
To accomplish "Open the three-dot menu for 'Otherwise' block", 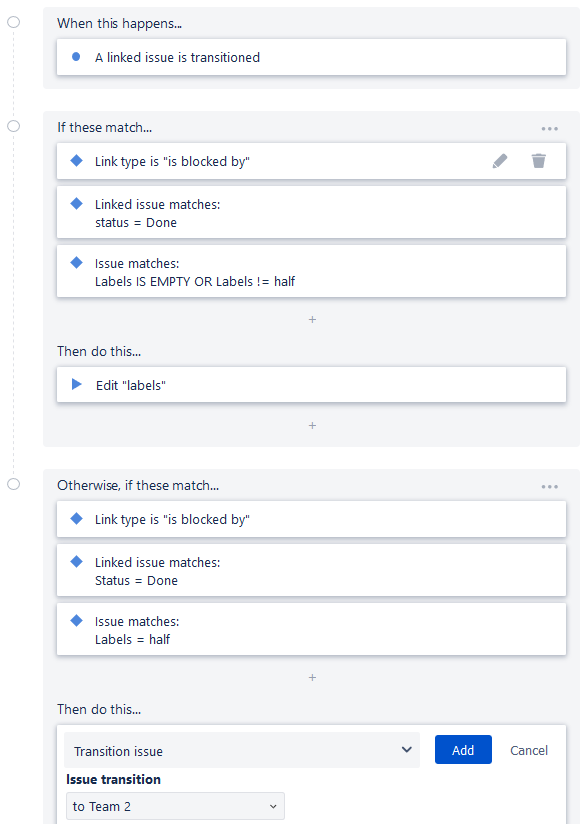I will point(550,487).
